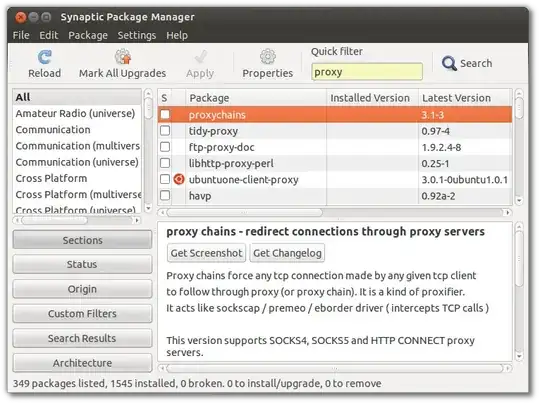
Task: Mark the tidy-proxy checkbox
Action: (x=165, y=131)
